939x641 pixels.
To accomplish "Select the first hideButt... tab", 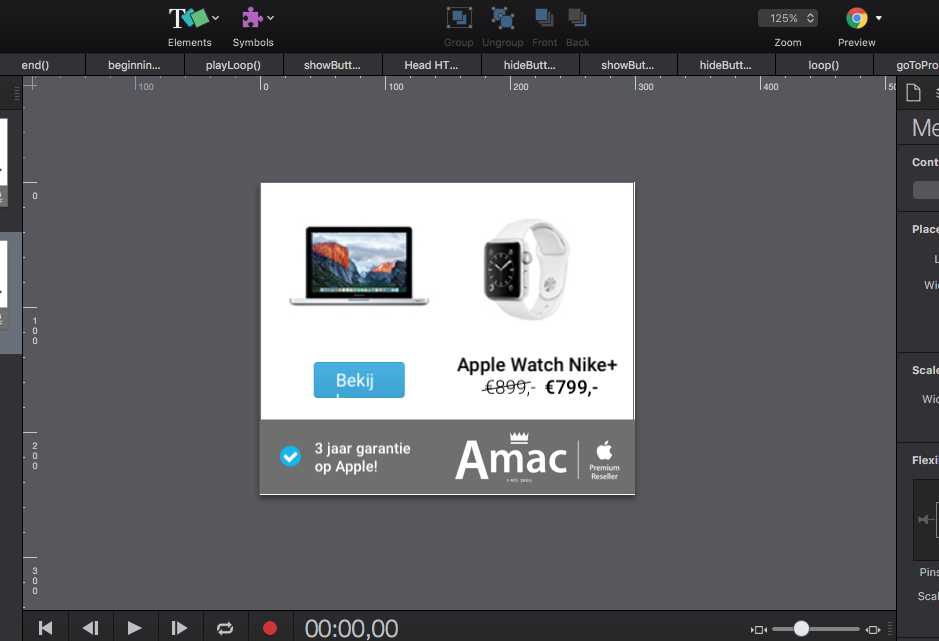I will point(529,65).
